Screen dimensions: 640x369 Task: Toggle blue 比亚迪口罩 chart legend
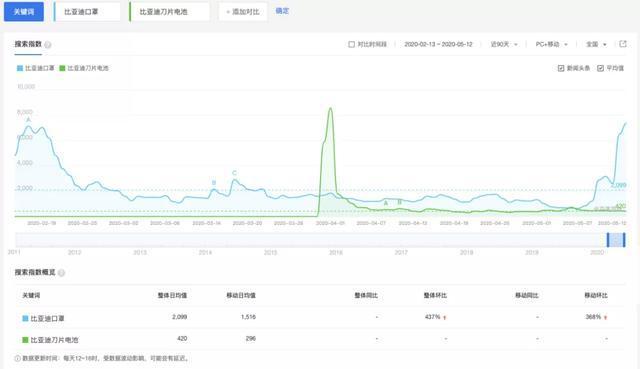coord(36,68)
